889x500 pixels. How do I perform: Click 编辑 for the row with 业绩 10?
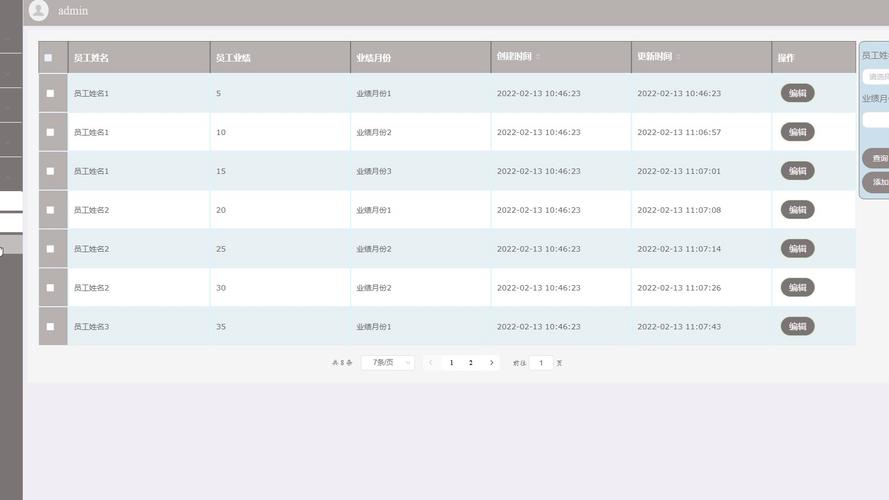coord(797,132)
